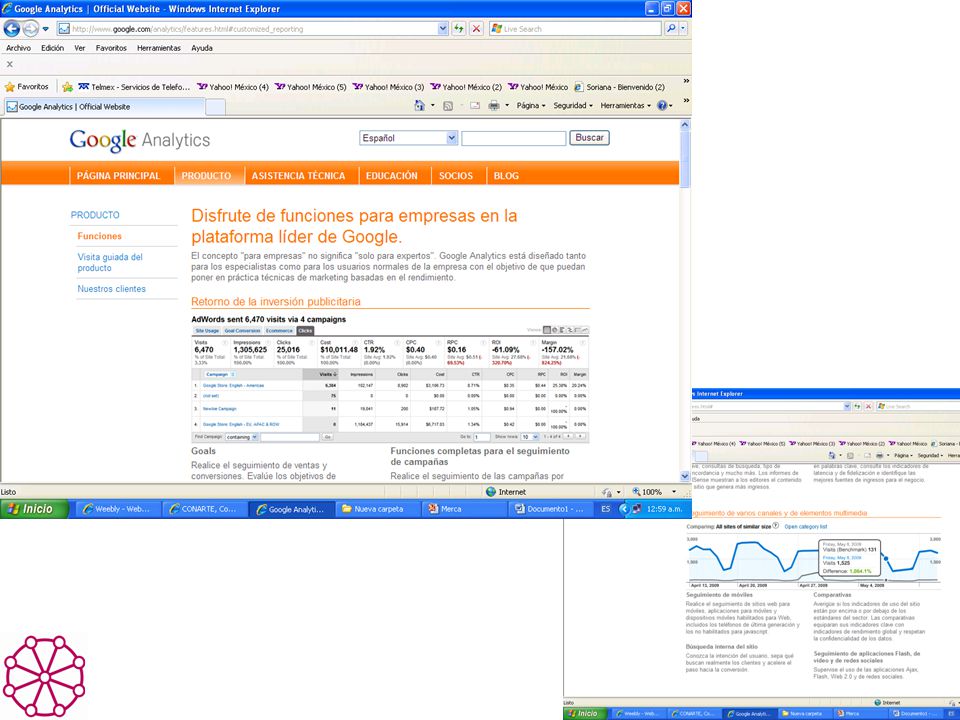
Task: Open the Página command dropdown
Action: click(x=530, y=105)
